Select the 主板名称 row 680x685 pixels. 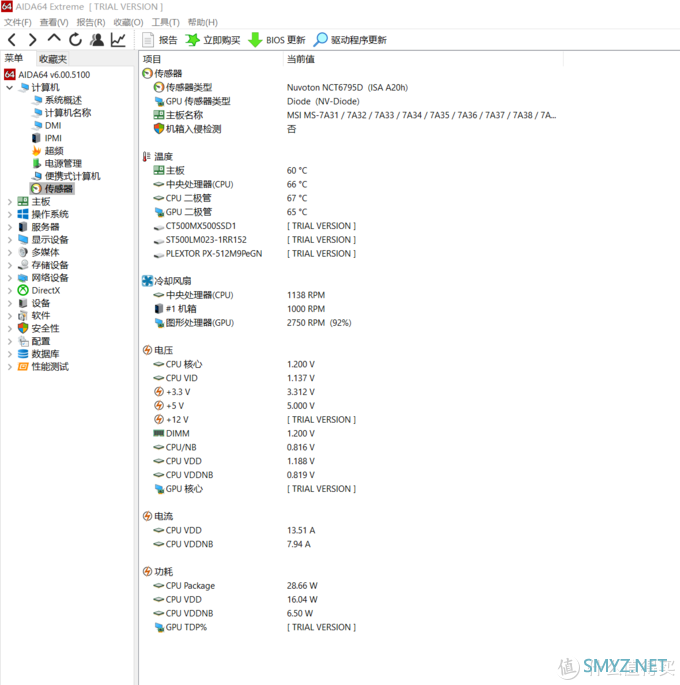point(355,115)
